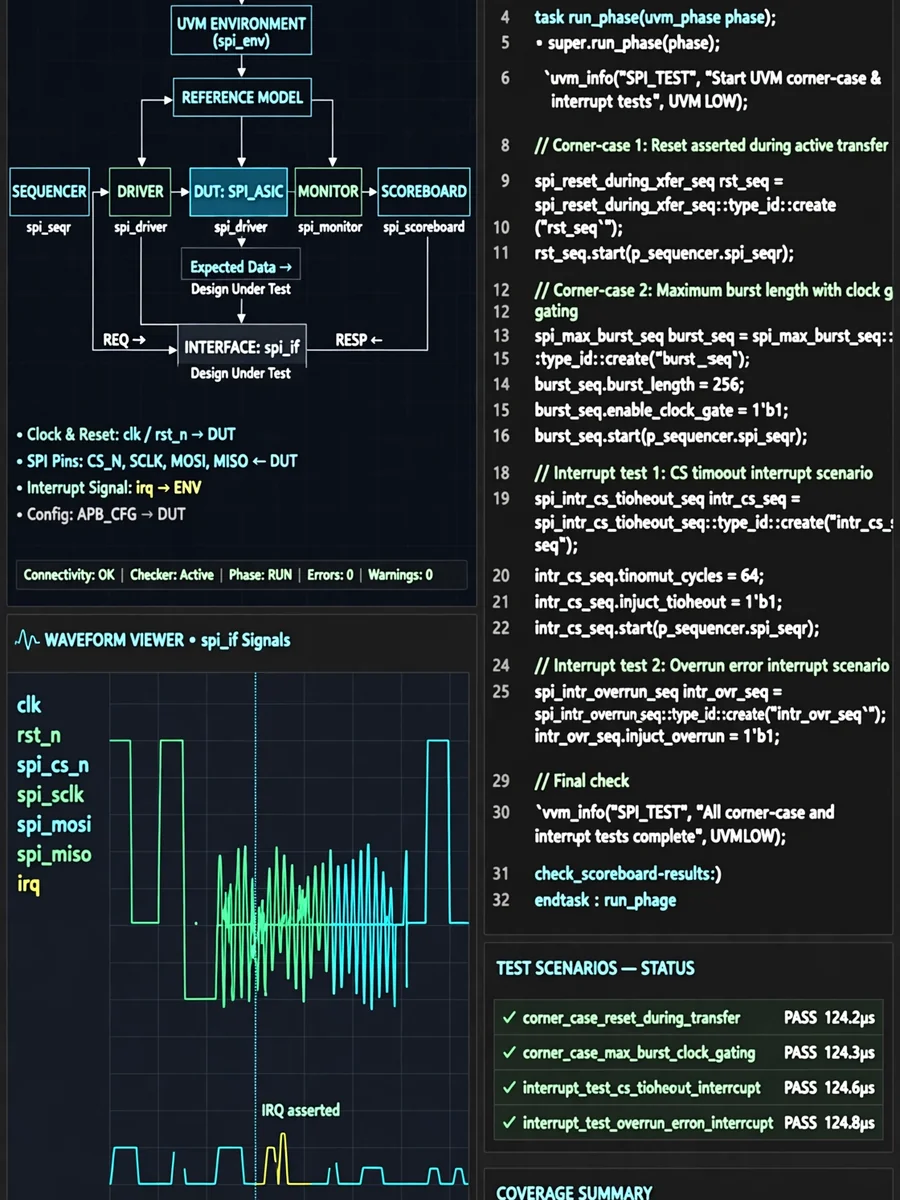This screenshot has width=900, height=1200.
Task: Click check icon for corner_case_reset_during_transfer
Action: (509, 1018)
